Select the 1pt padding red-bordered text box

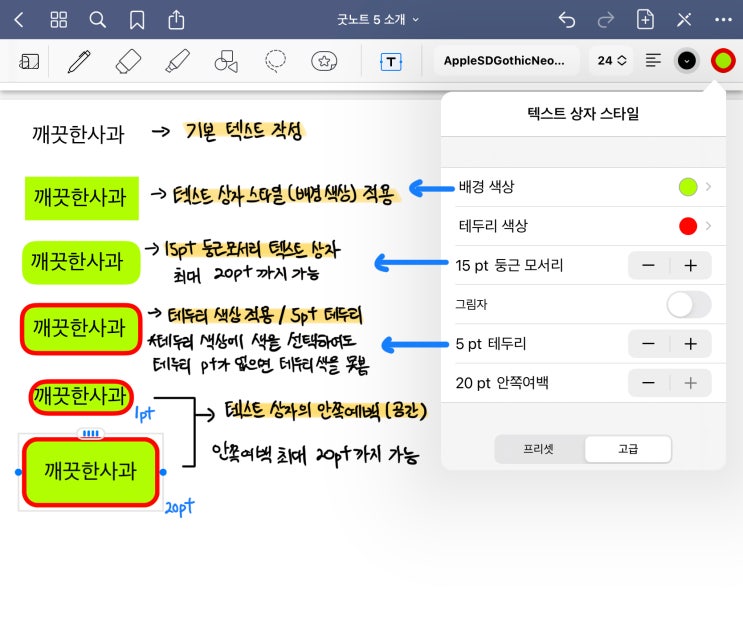[x=81, y=397]
